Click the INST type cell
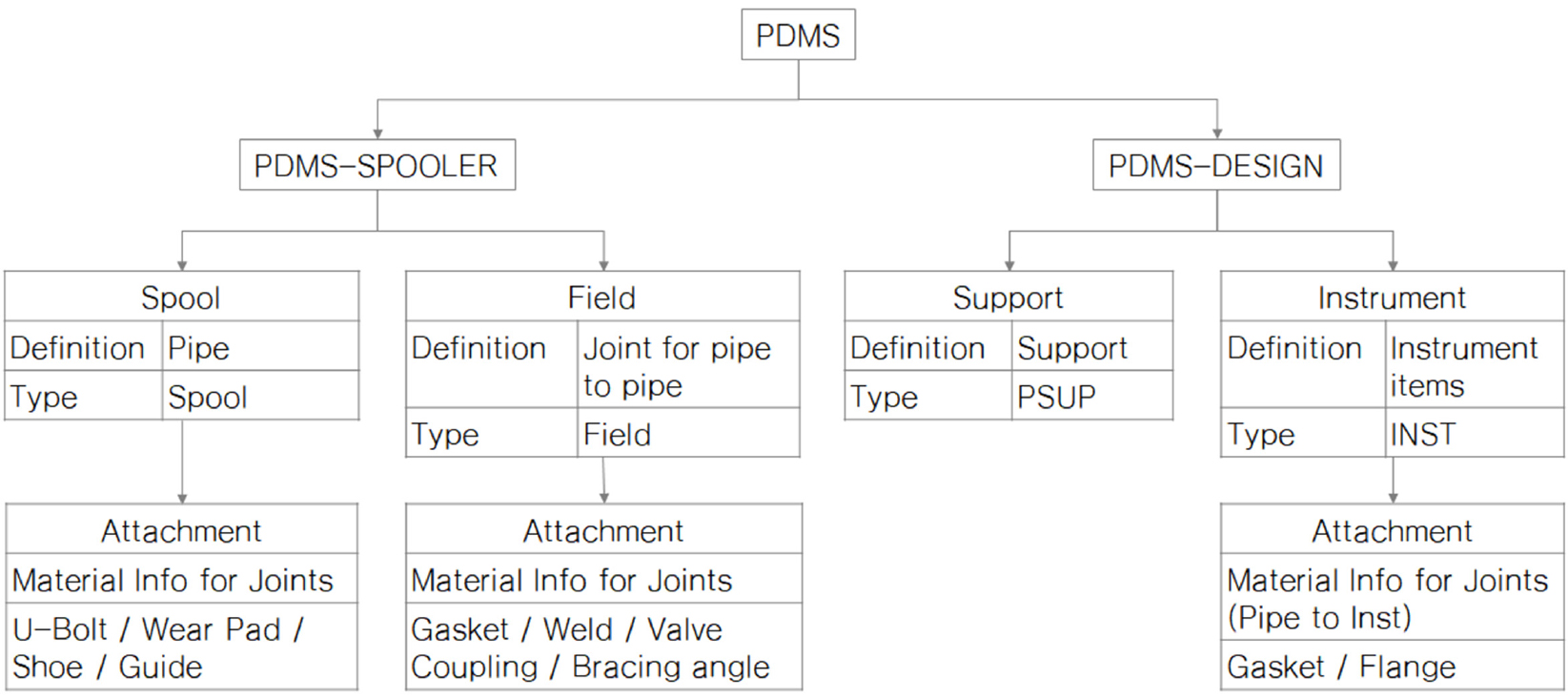This screenshot has height=698, width=1568. coord(1475,433)
